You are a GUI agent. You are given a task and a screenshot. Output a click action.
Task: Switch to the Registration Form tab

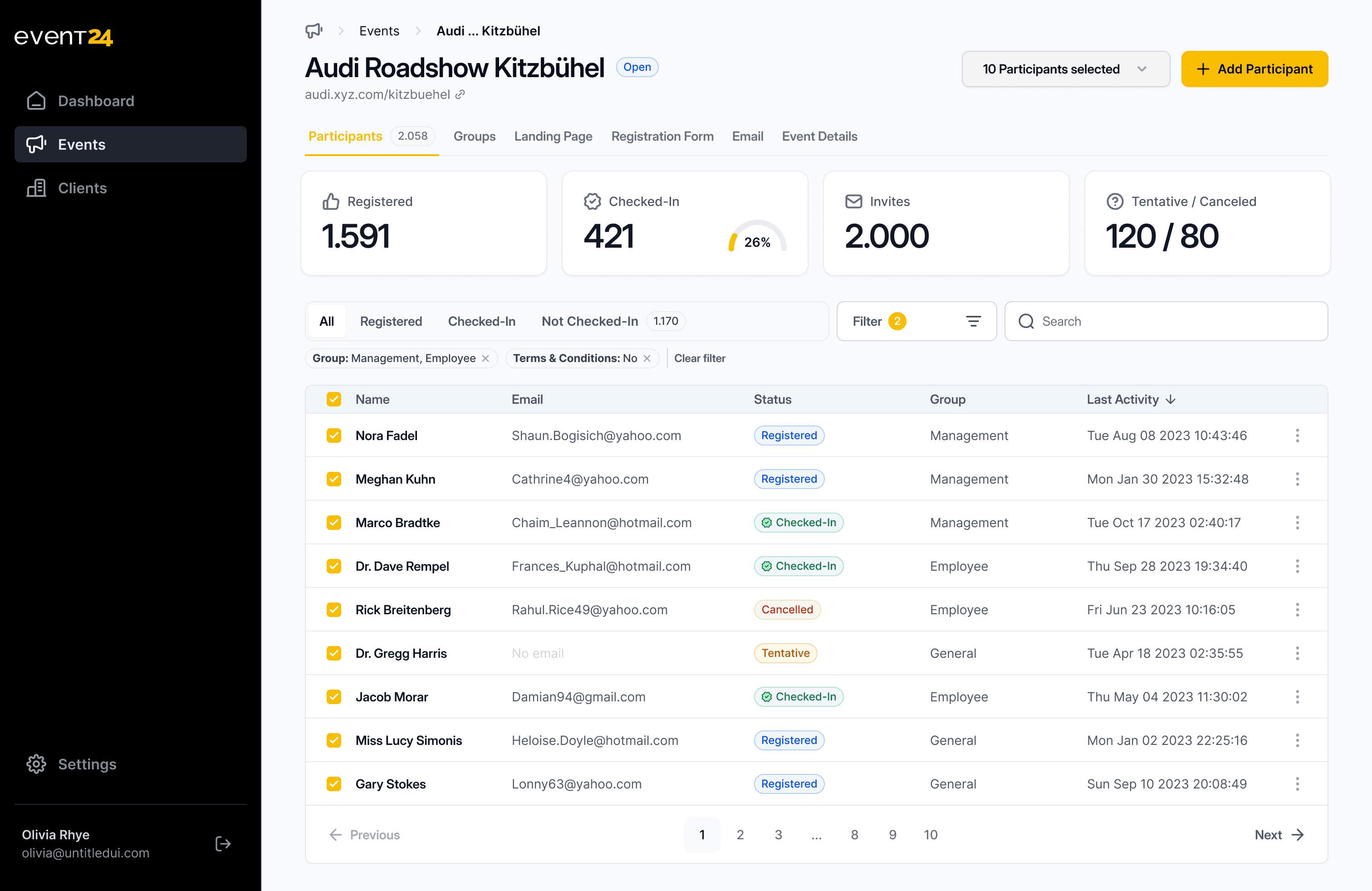662,137
